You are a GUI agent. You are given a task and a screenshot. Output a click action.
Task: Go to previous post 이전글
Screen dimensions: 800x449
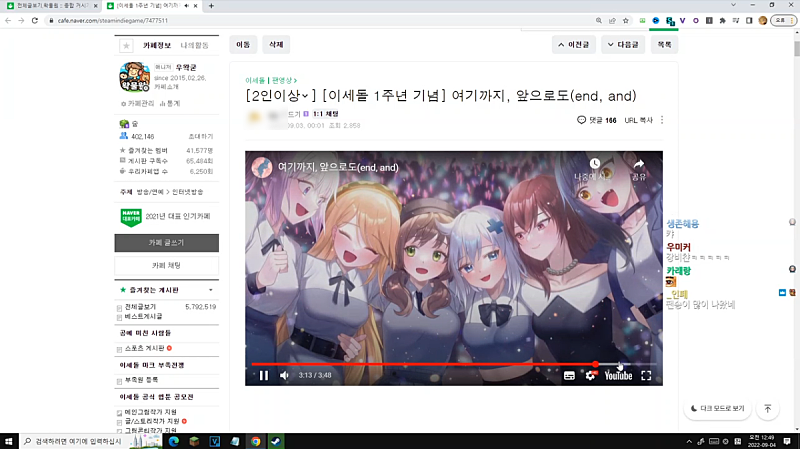click(x=573, y=44)
